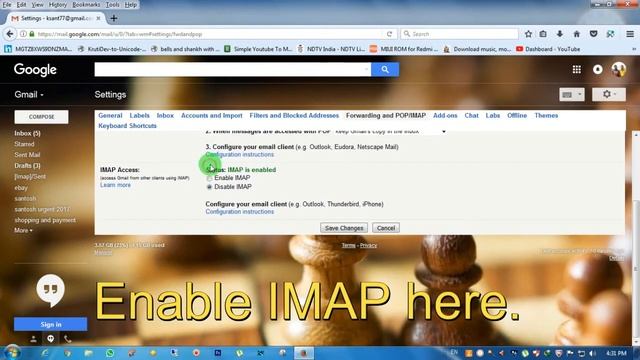The height and width of the screenshot is (360, 640).
Task: Open the Google account avatar
Action: click(x=619, y=69)
